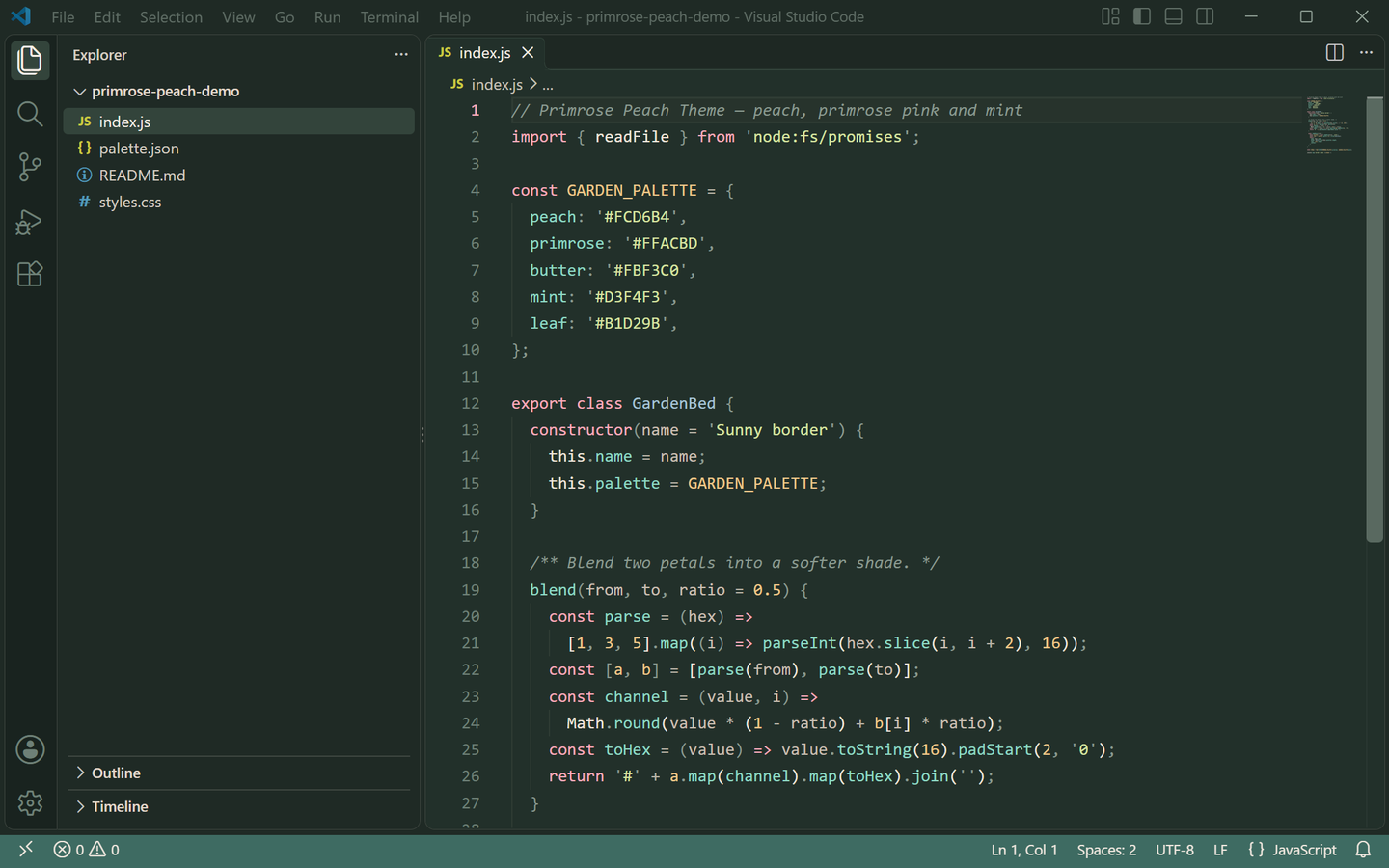Click the minimap code preview

coord(1329,124)
